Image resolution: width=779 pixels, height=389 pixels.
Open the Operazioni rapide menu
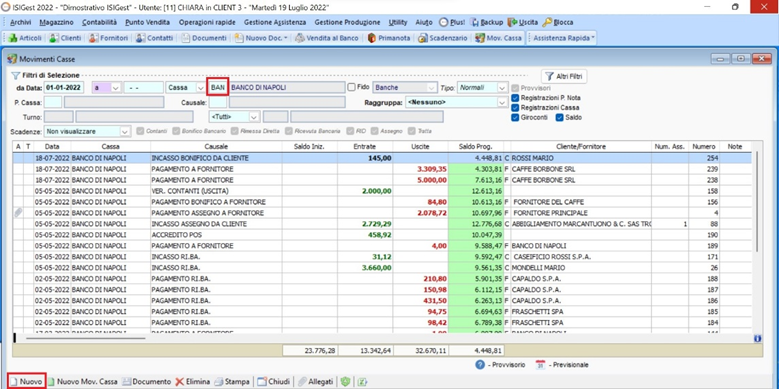pos(208,22)
